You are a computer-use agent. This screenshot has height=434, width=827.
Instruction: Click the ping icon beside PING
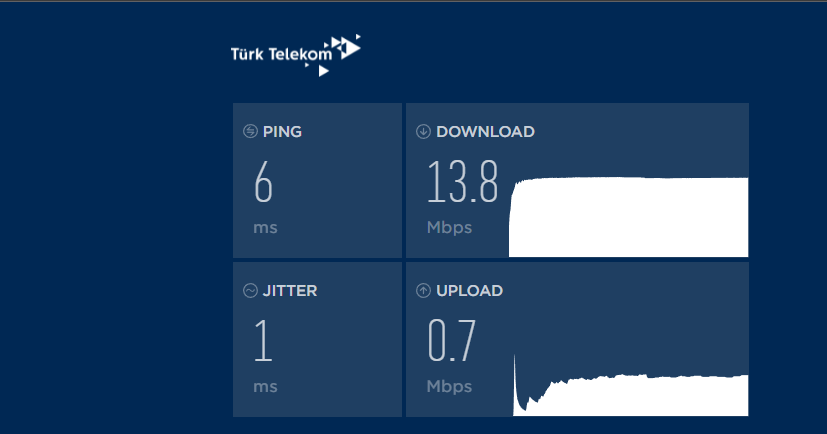pyautogui.click(x=250, y=131)
